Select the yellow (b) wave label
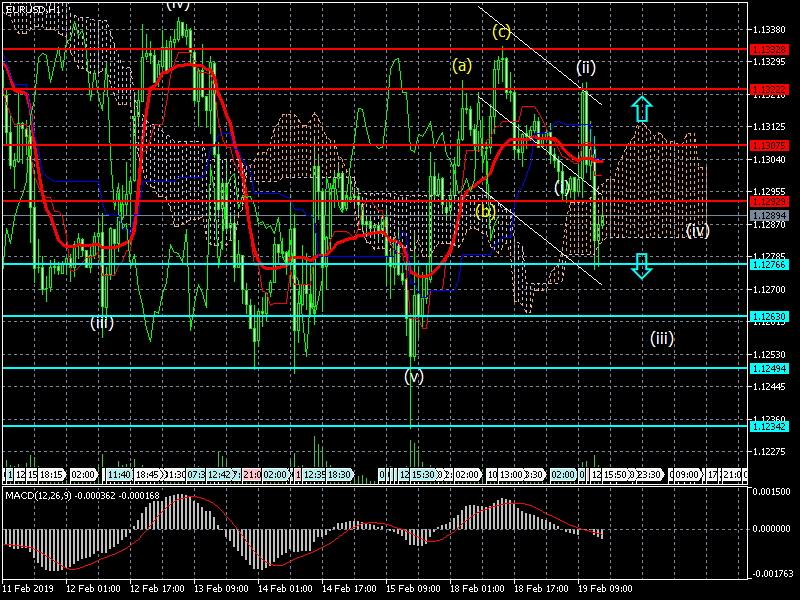 [485, 211]
